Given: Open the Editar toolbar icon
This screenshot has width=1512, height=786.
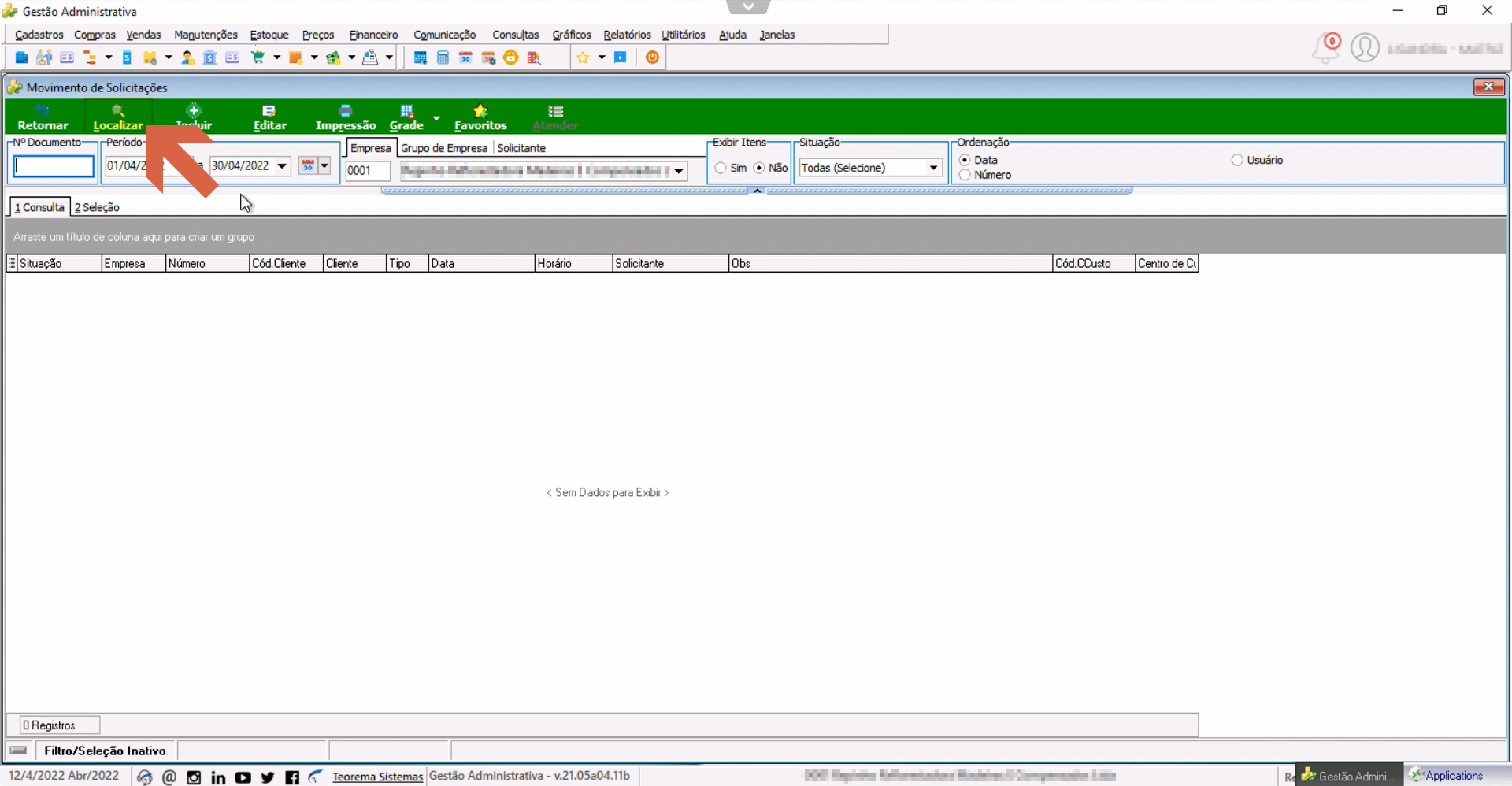Looking at the screenshot, I should click(x=269, y=110).
